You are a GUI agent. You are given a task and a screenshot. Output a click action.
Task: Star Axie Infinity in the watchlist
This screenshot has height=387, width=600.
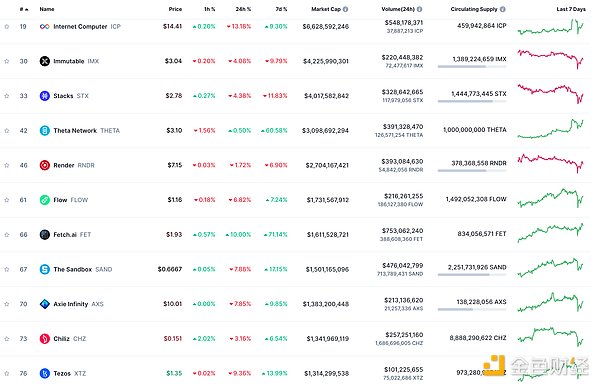(7, 304)
